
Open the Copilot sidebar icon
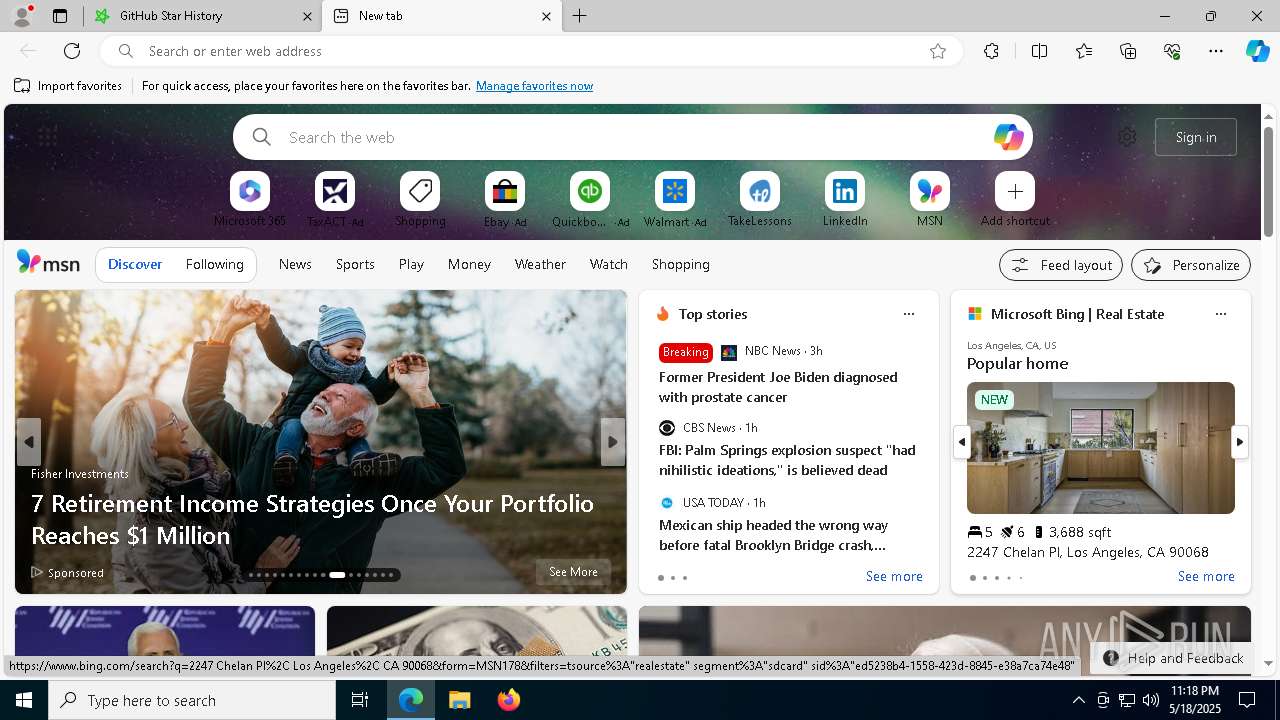pyautogui.click(x=1257, y=51)
